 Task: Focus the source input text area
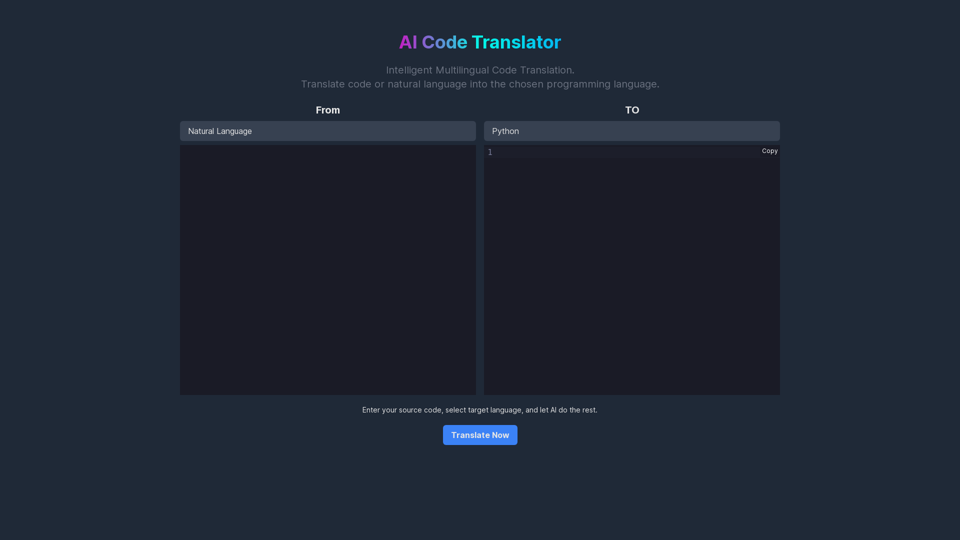click(x=328, y=270)
